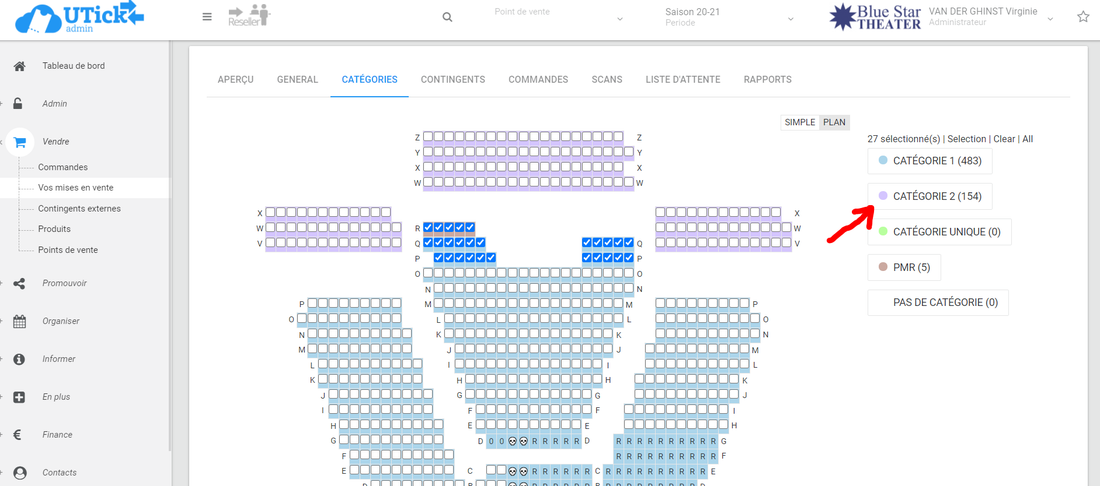Click the Vendre shopping cart icon

point(20,142)
